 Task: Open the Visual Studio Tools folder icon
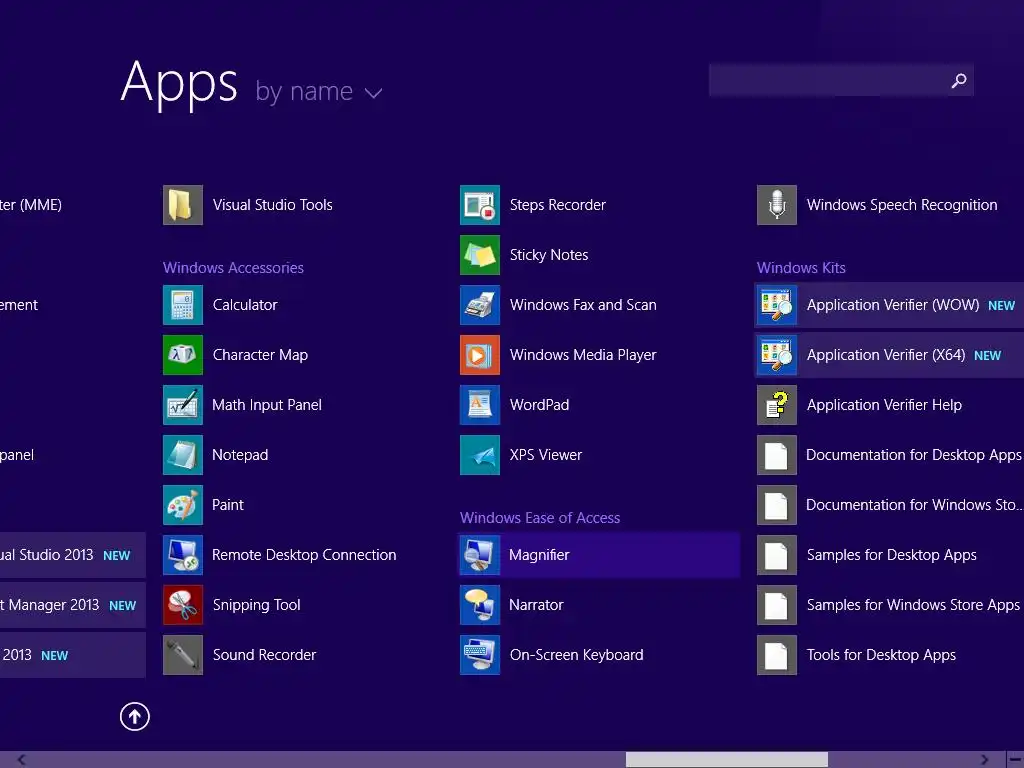(x=183, y=205)
